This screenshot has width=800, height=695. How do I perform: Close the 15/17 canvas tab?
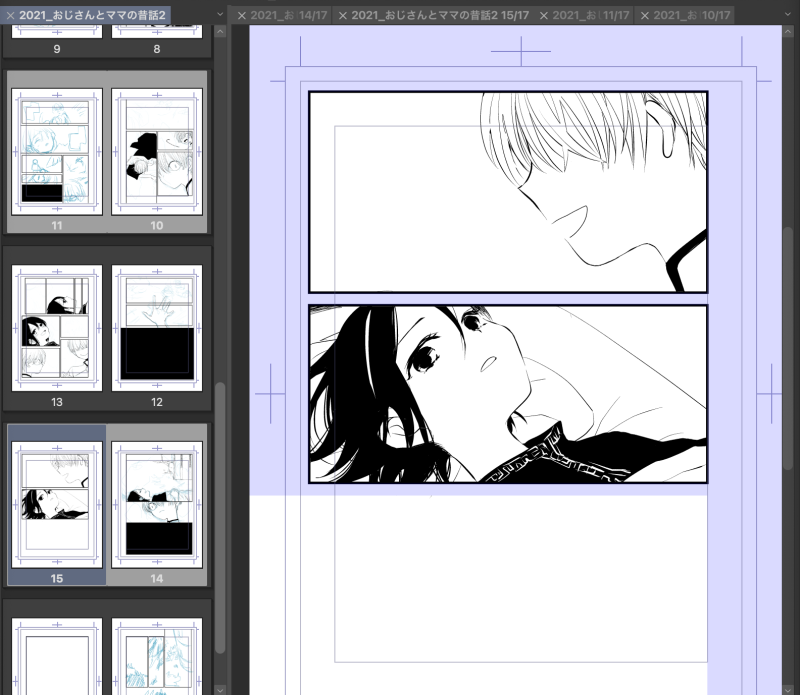[x=343, y=15]
